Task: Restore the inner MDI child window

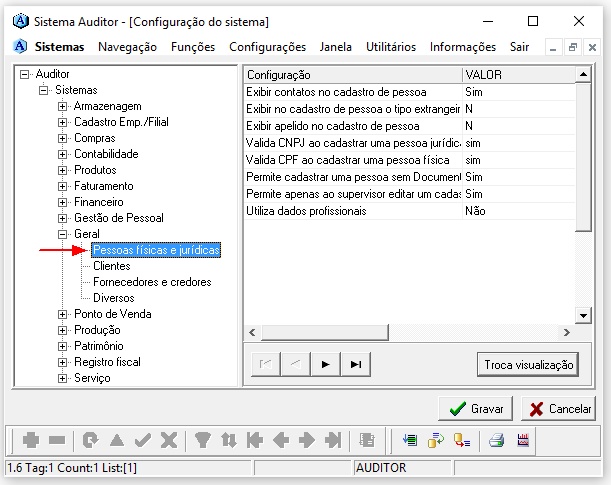Action: [x=572, y=48]
